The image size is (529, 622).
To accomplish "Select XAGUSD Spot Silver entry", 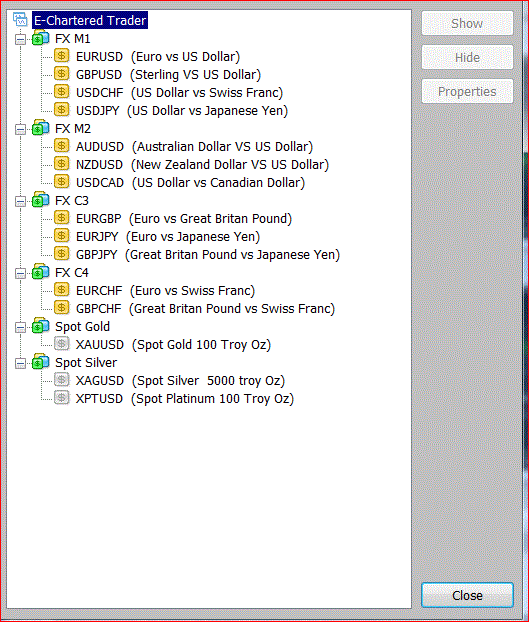I will [180, 380].
